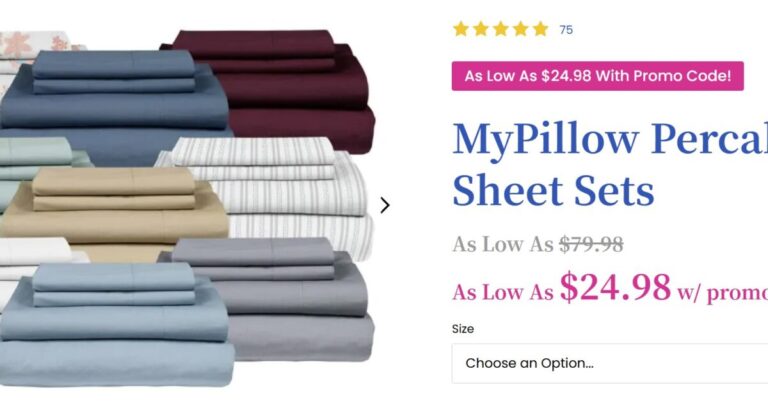
Task: Click the pink 'As Low As $24.98' promo banner
Action: [598, 76]
